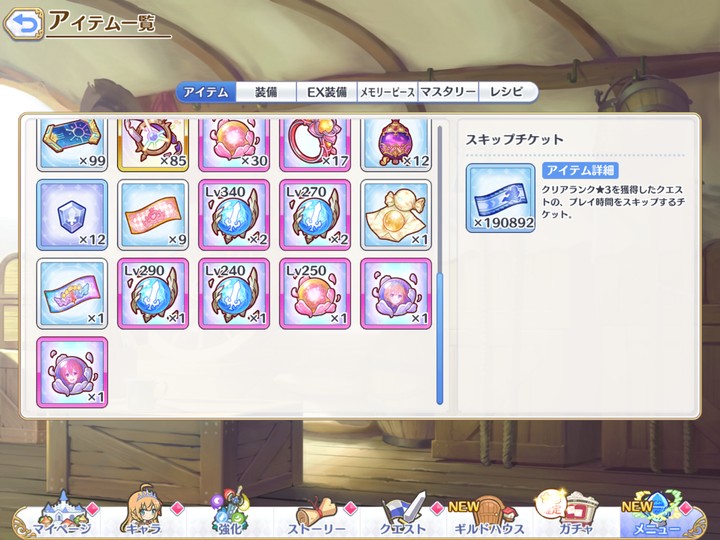720x540 pixels.
Task: Click the skip ticket ×190892 thumbnail
Action: coord(501,198)
